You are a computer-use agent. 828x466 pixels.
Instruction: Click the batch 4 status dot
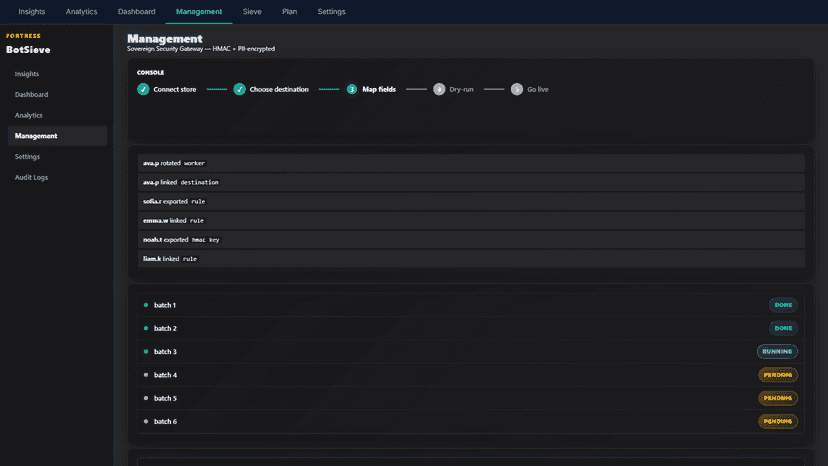[146, 375]
